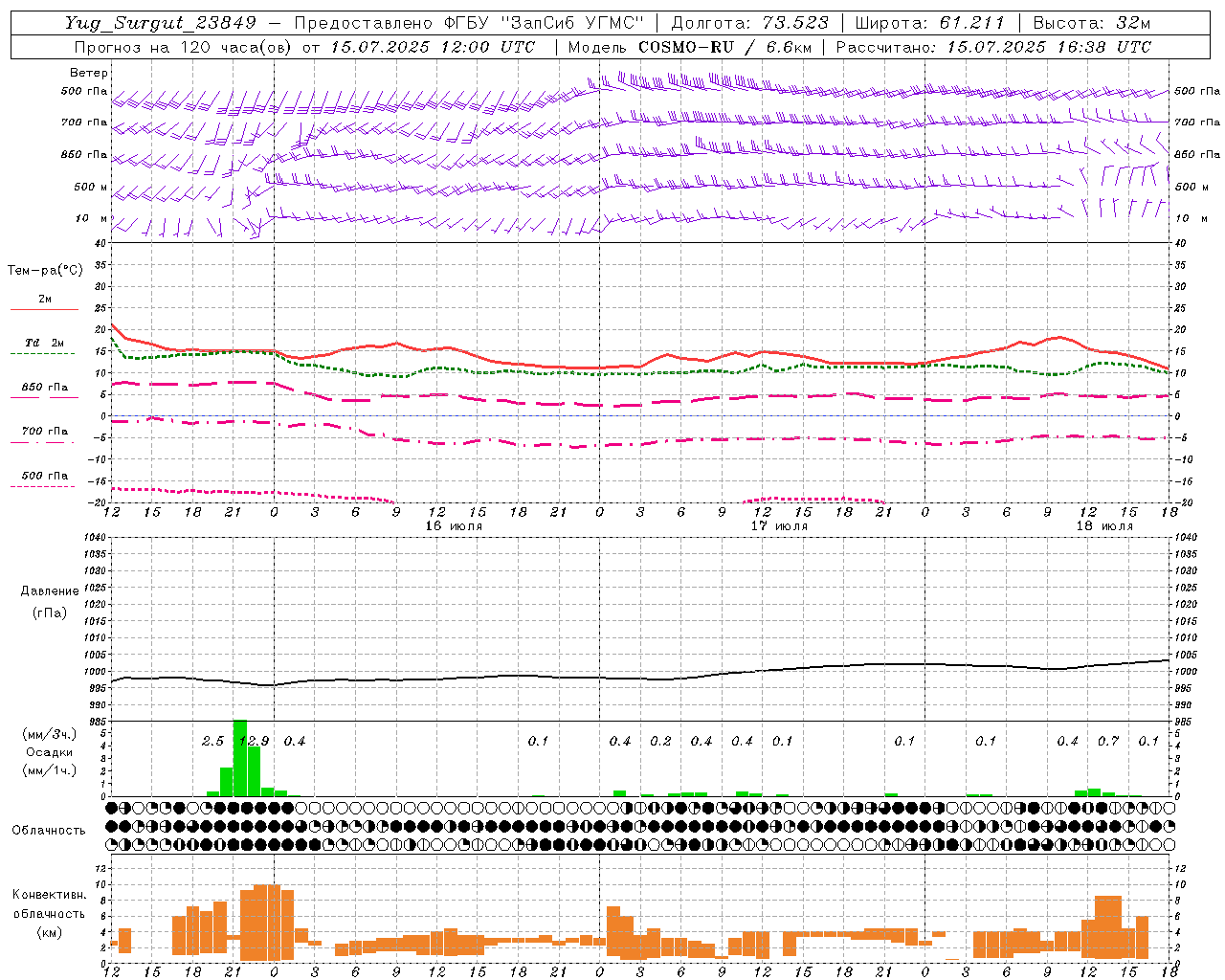Image resolution: width=1225 pixels, height=980 pixels.
Task: Select the model name COSMO-RU / 6.6км
Action: pyautogui.click(x=726, y=47)
